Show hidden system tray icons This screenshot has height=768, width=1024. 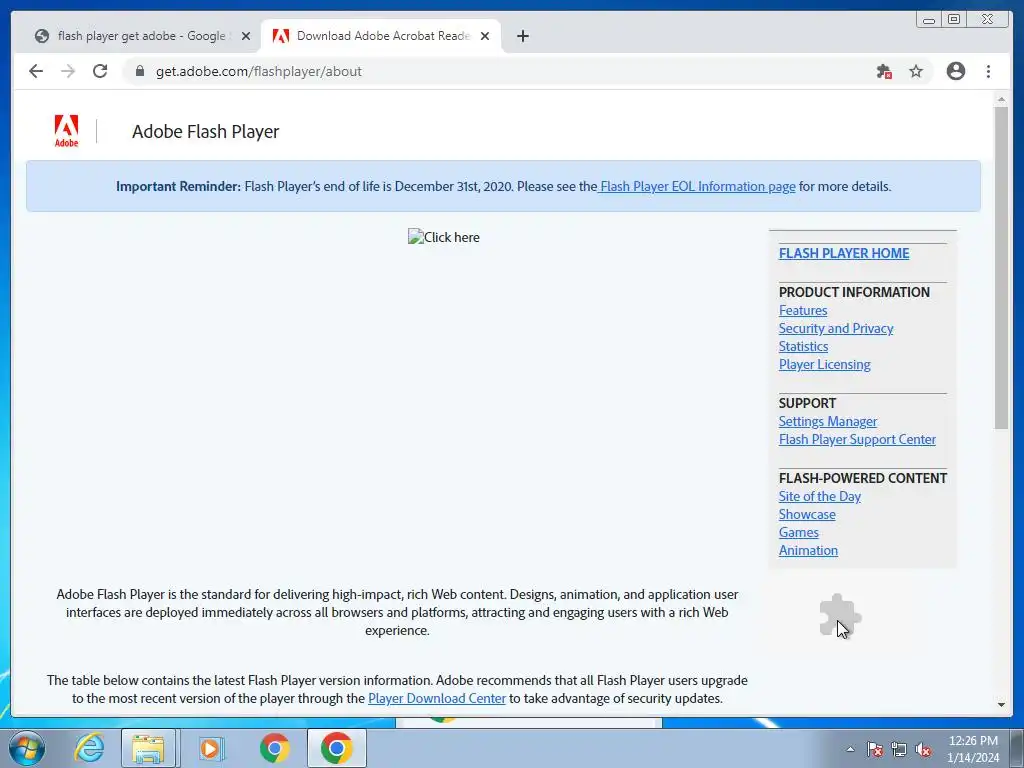pos(850,749)
